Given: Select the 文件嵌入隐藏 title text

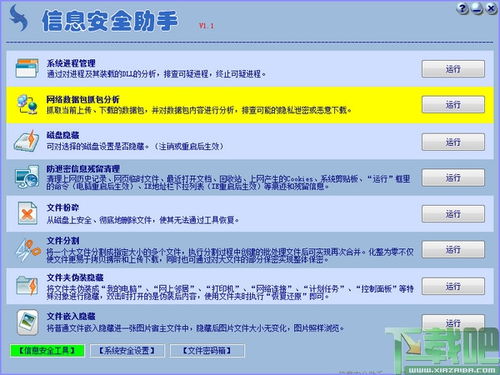Looking at the screenshot, I should [71, 316].
